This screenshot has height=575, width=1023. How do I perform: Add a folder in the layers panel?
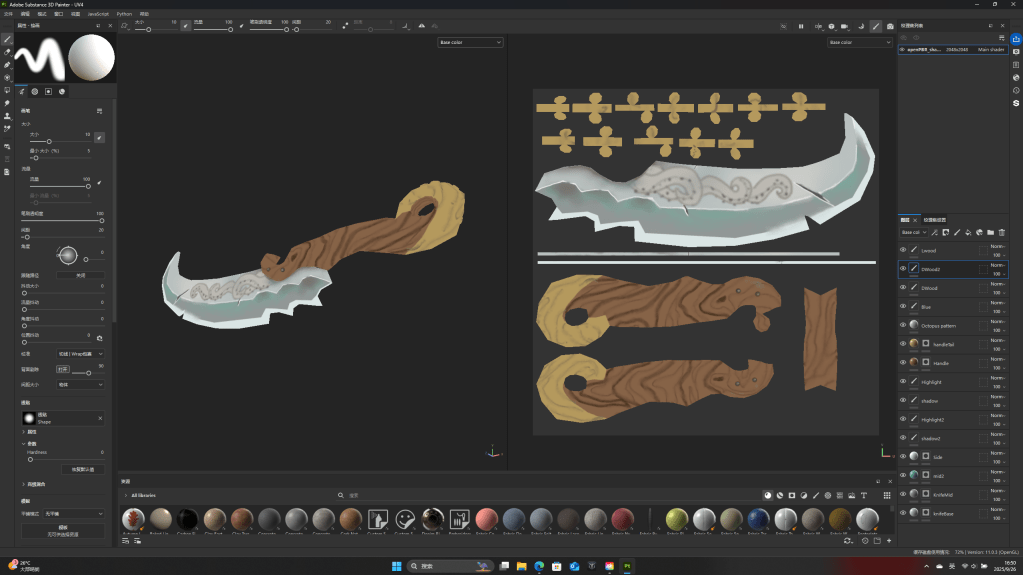click(990, 232)
